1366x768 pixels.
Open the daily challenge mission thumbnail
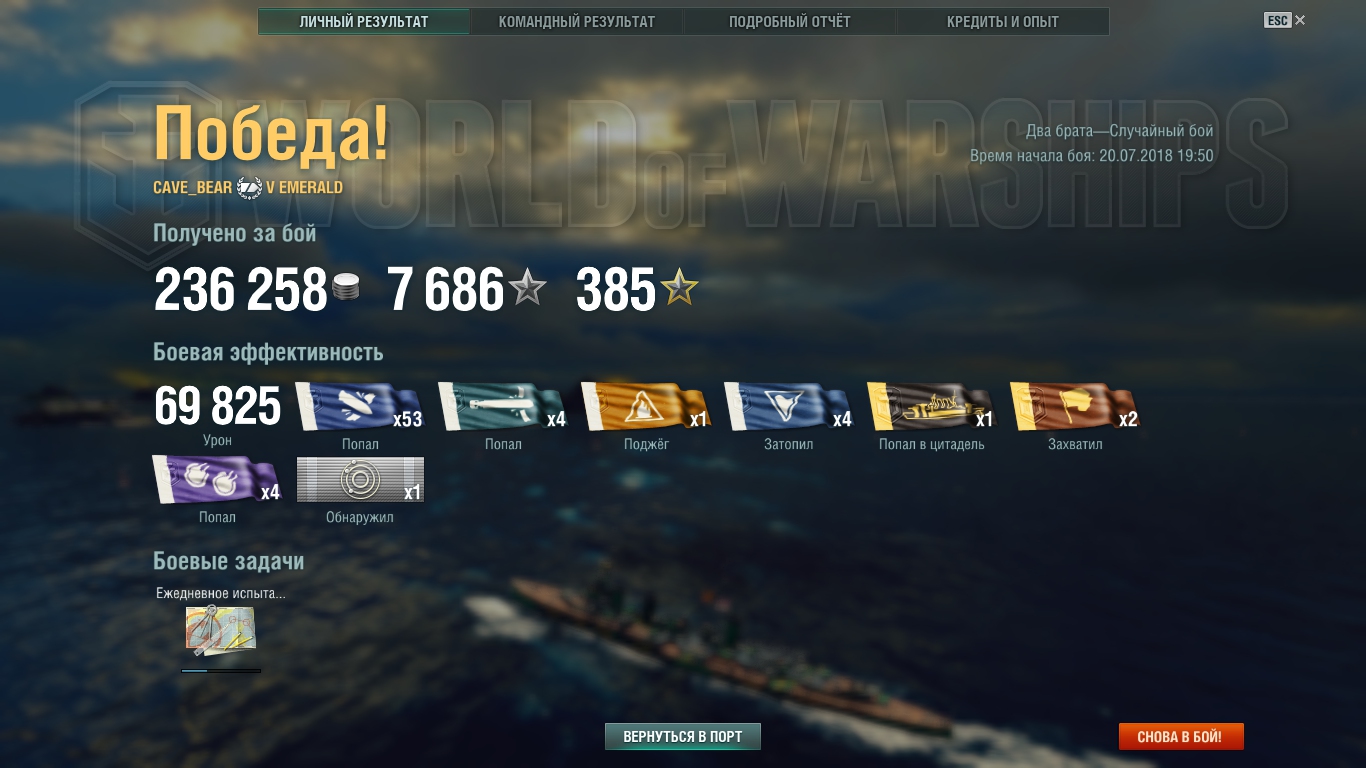pyautogui.click(x=220, y=631)
